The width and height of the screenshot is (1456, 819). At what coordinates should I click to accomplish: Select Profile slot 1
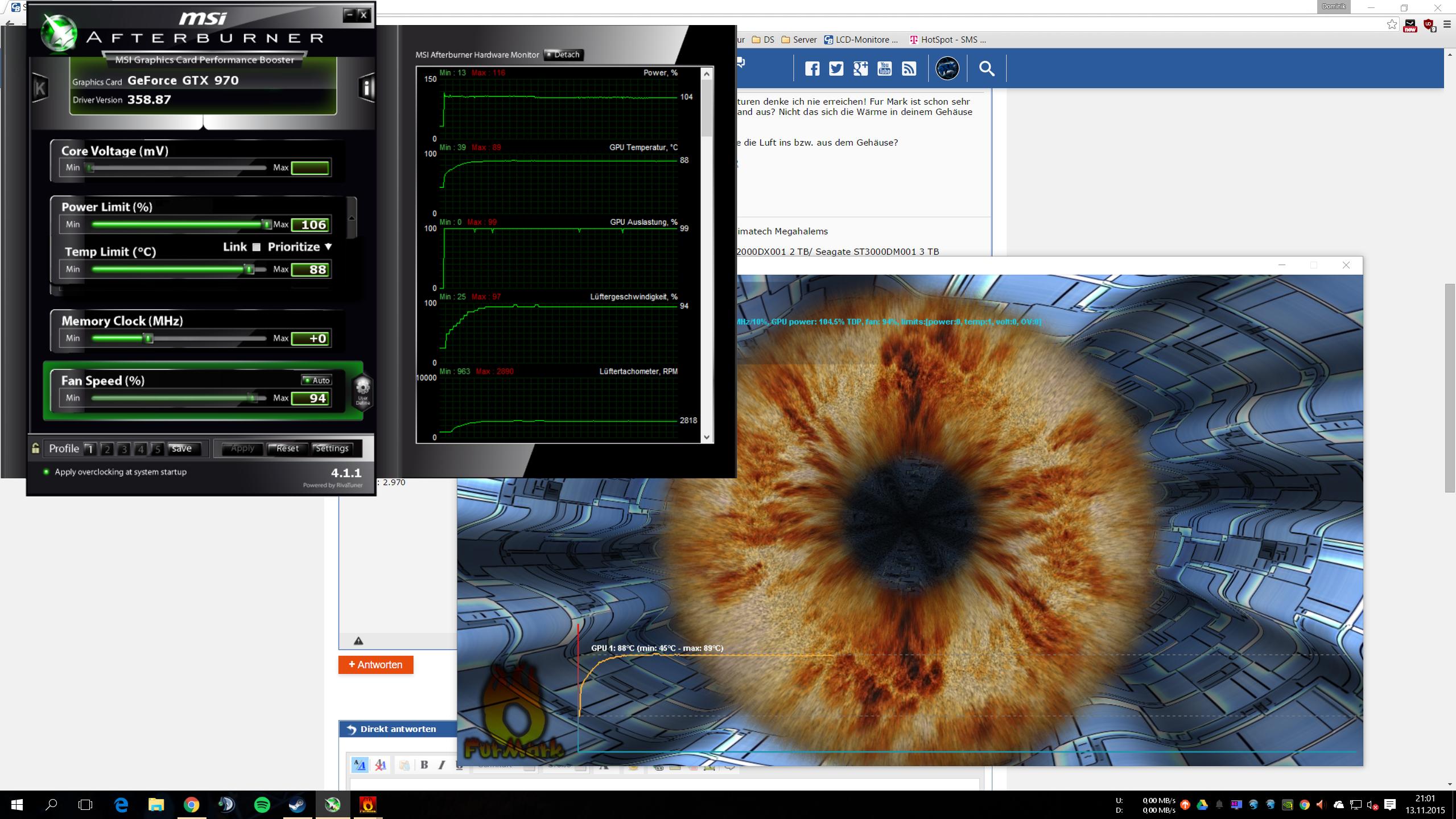89,449
